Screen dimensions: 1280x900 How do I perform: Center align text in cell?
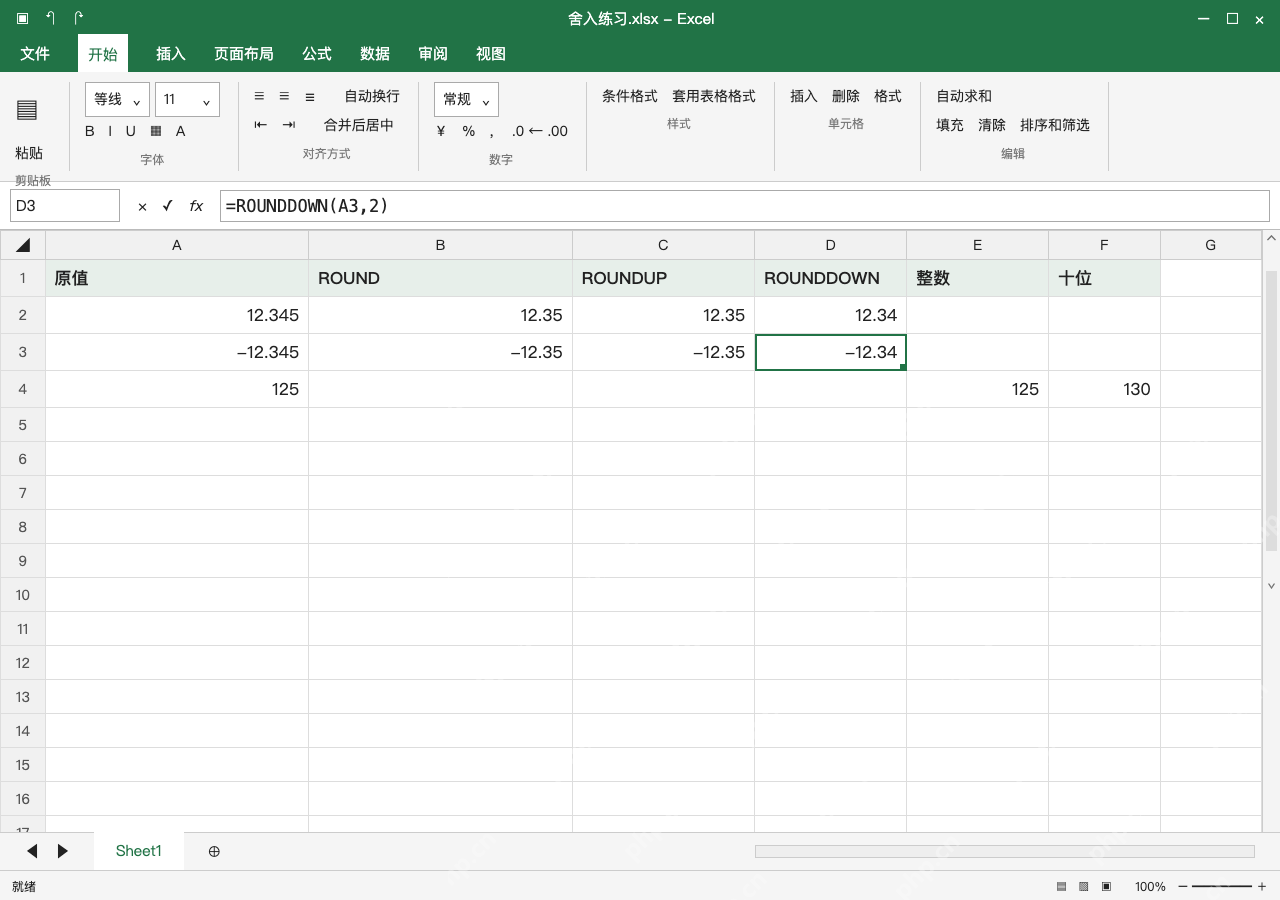[284, 96]
